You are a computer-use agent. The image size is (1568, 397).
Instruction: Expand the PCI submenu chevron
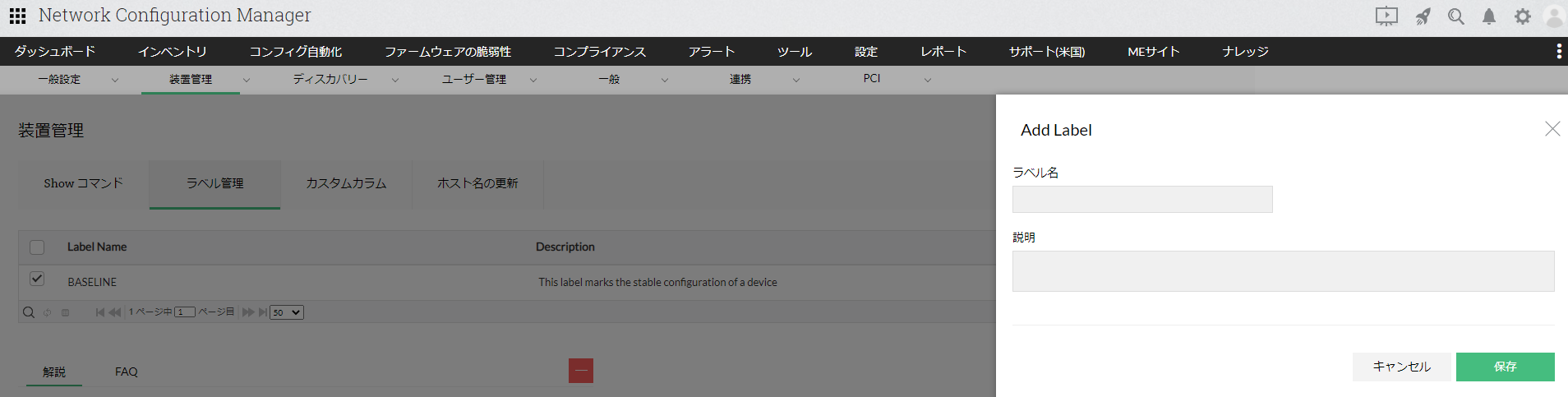click(x=928, y=80)
